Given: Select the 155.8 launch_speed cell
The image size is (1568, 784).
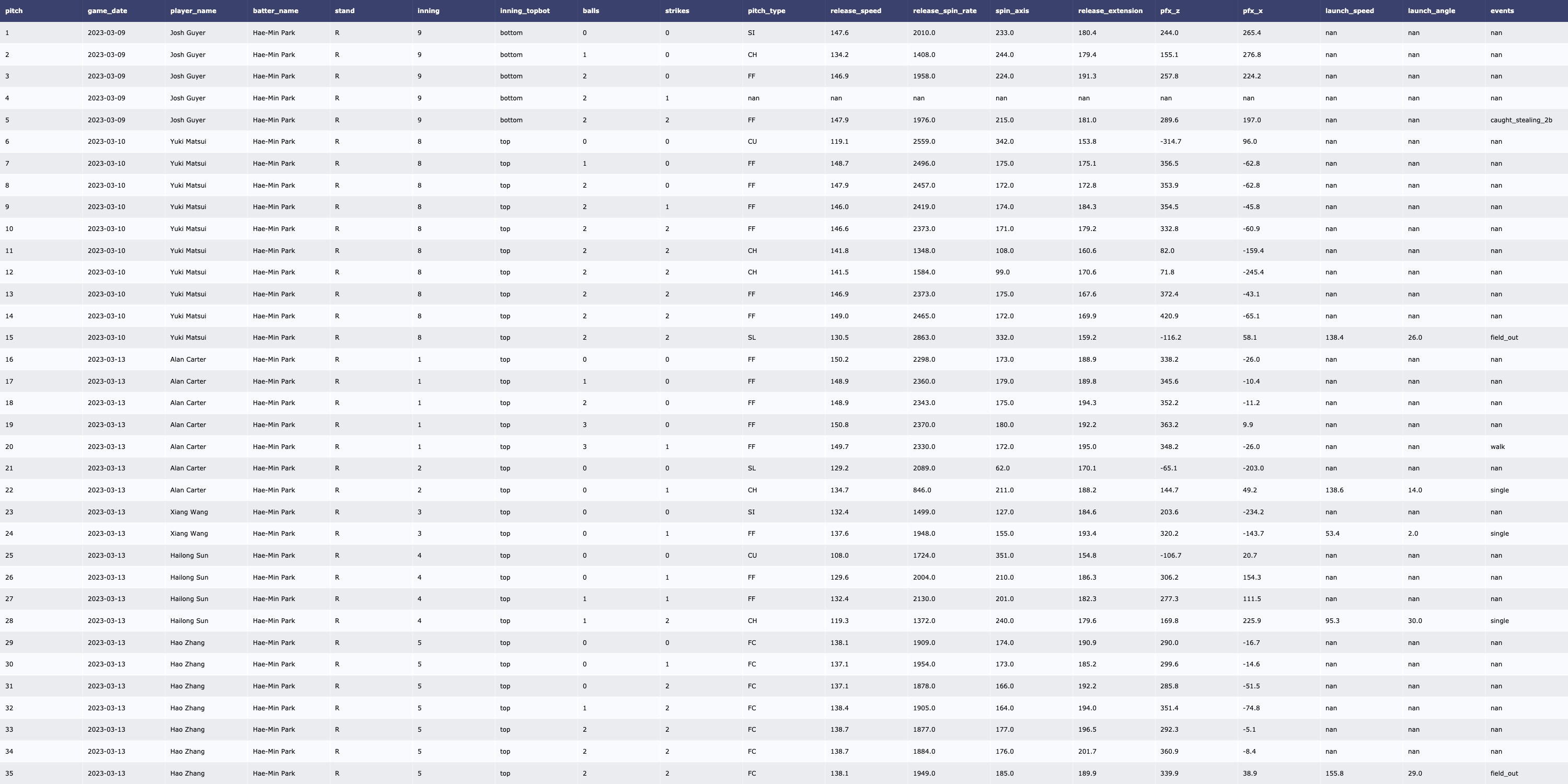Looking at the screenshot, I should point(1334,774).
